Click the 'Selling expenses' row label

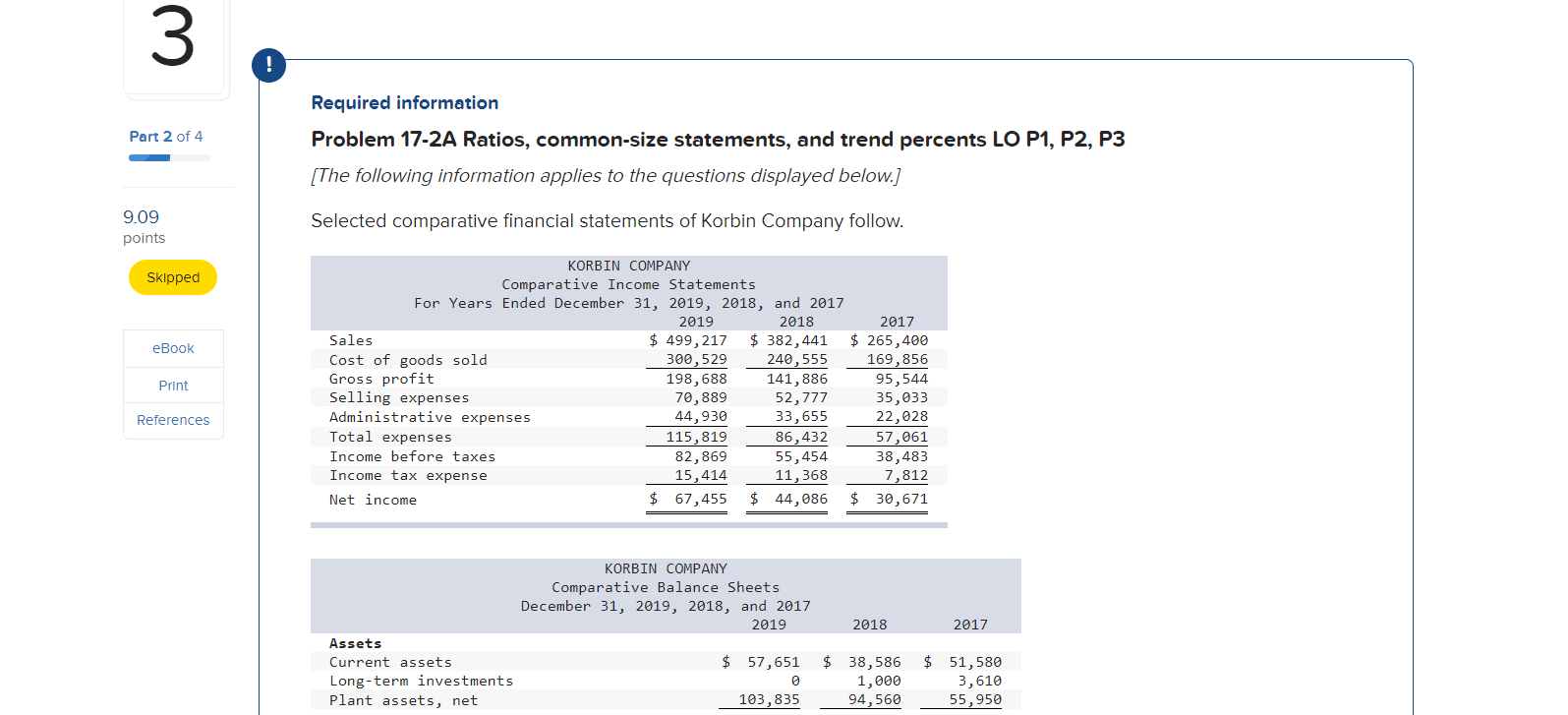(399, 397)
